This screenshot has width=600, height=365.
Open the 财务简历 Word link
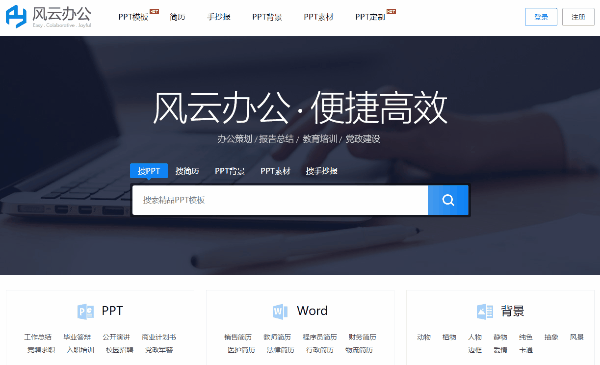362,337
